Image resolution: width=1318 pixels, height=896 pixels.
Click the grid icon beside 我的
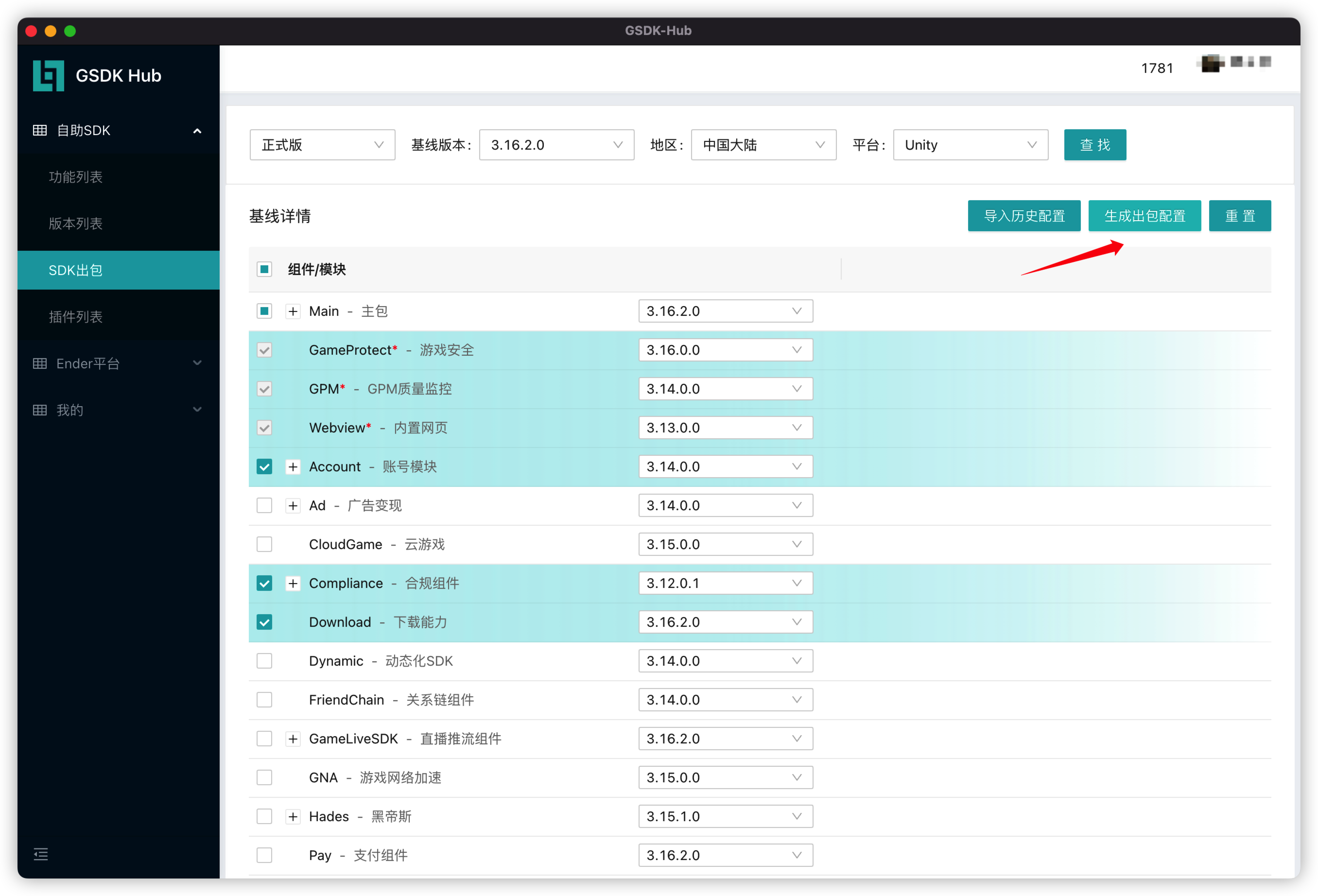[40, 410]
